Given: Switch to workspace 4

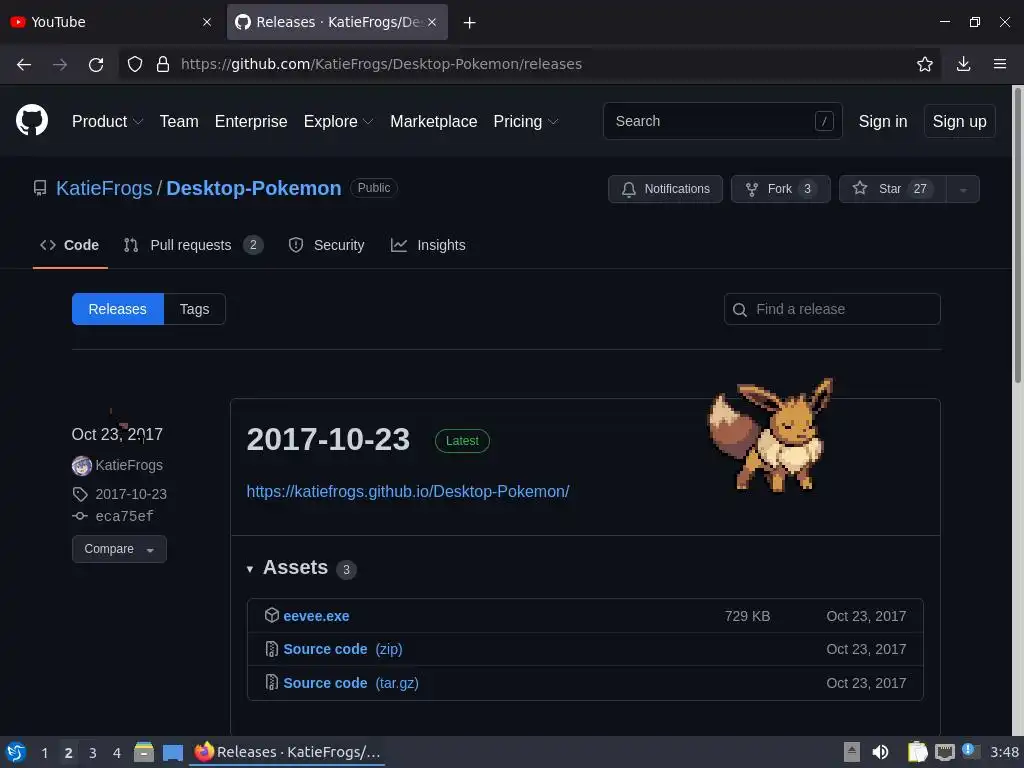Looking at the screenshot, I should click(117, 753).
